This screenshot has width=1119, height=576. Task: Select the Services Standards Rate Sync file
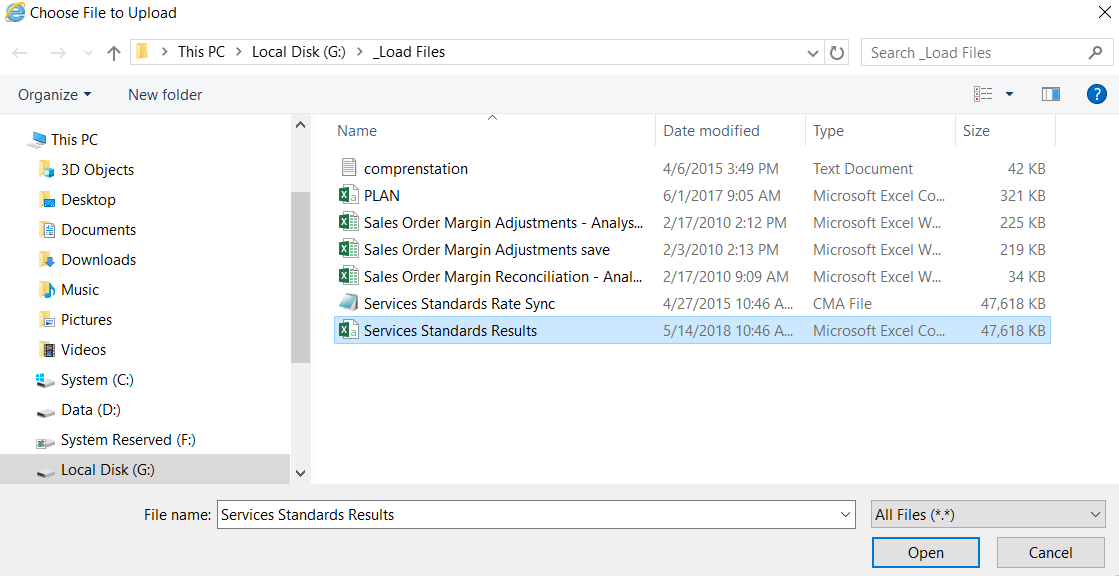click(459, 304)
